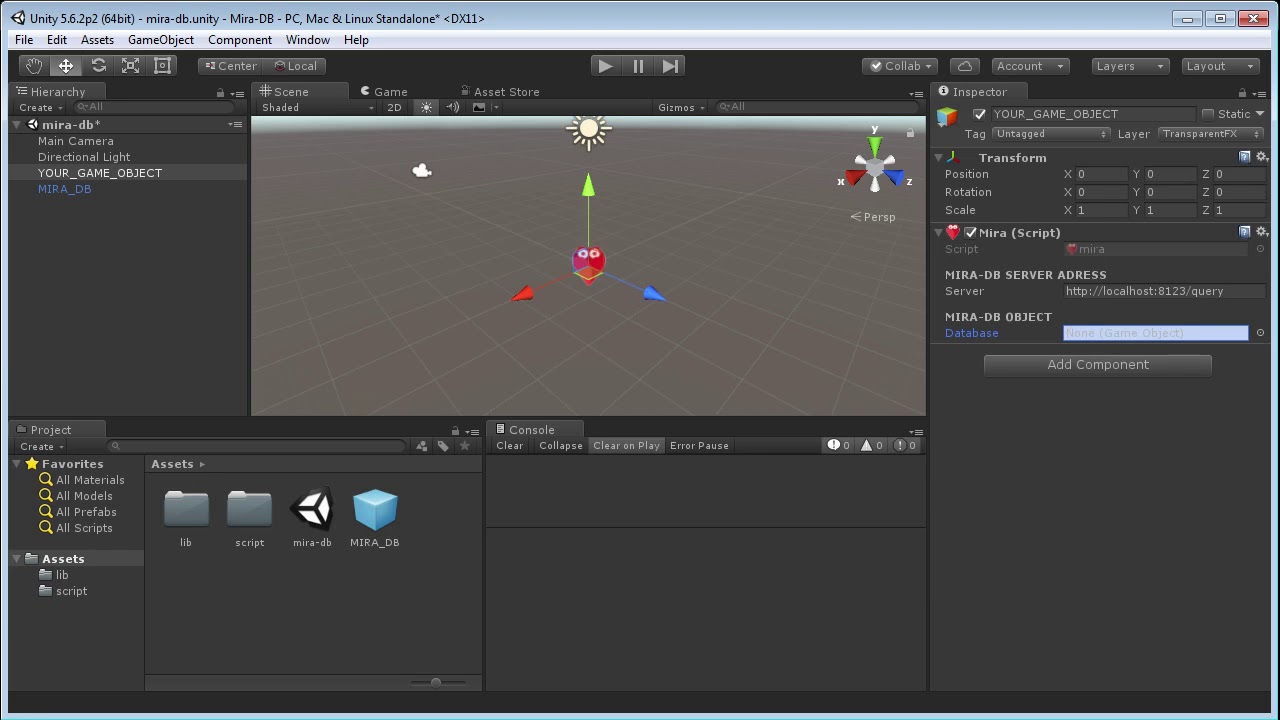Open the GameObject menu
Image resolution: width=1280 pixels, height=720 pixels.
pyautogui.click(x=160, y=40)
